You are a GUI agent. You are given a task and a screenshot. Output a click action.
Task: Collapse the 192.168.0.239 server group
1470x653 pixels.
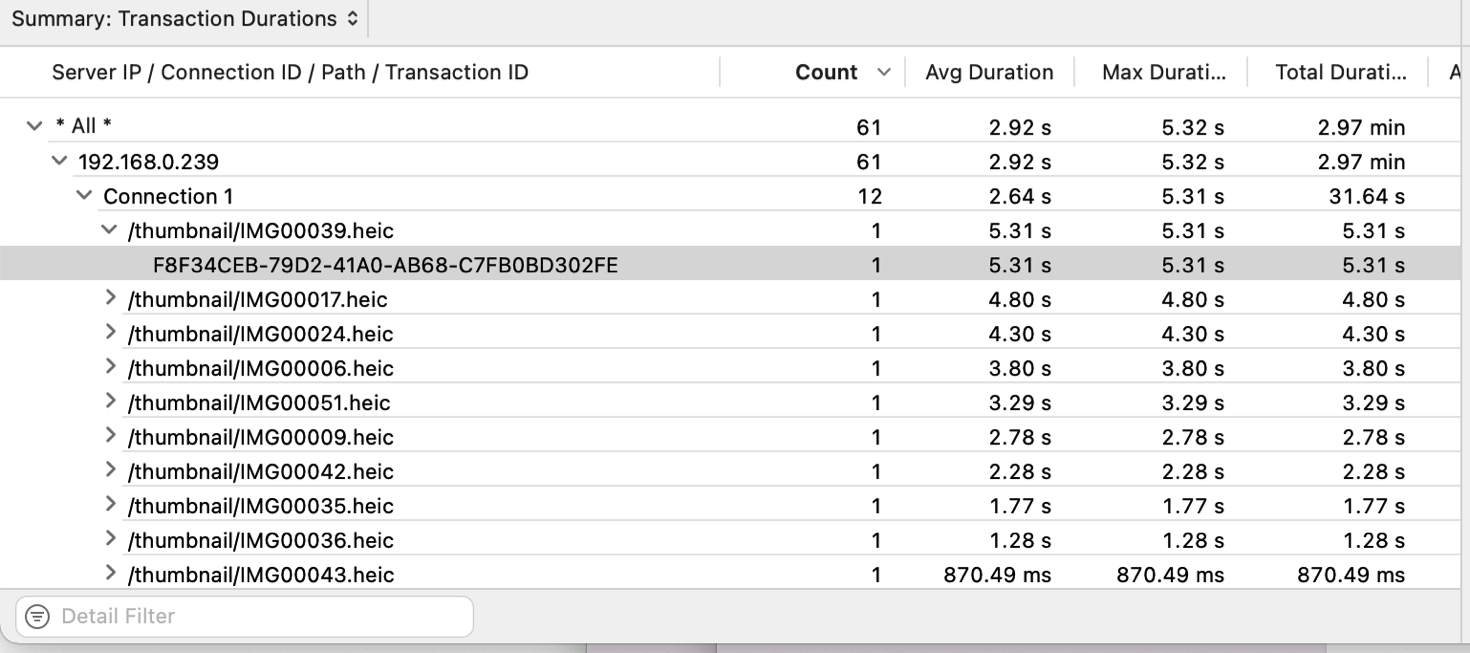[58, 161]
